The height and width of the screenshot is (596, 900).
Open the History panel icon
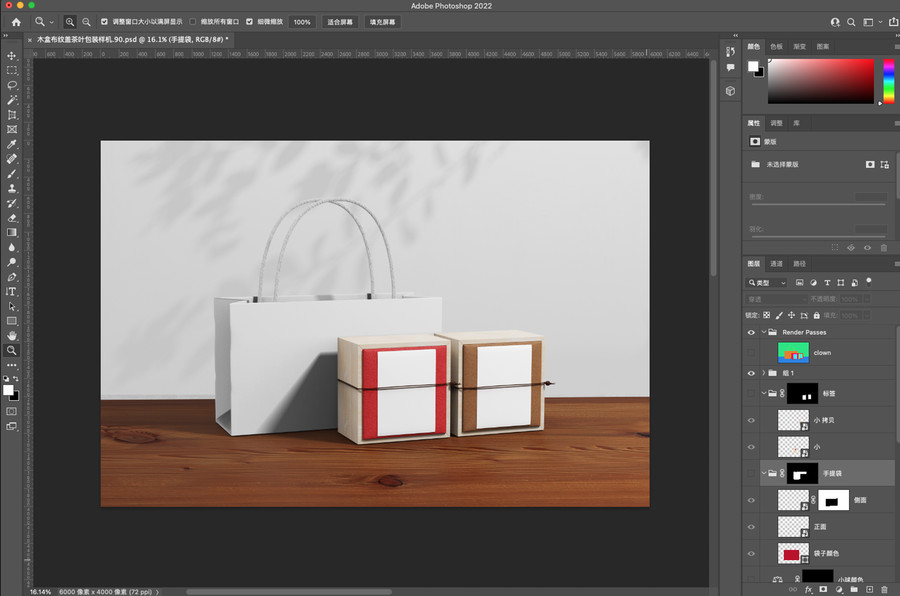(730, 51)
